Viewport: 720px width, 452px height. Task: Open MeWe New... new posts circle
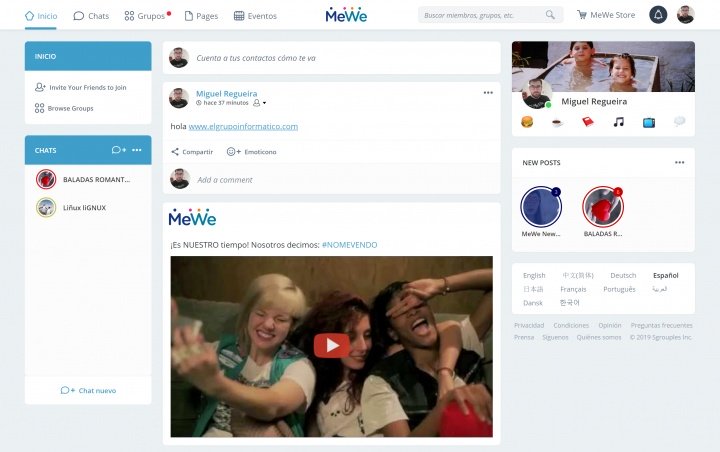[541, 207]
